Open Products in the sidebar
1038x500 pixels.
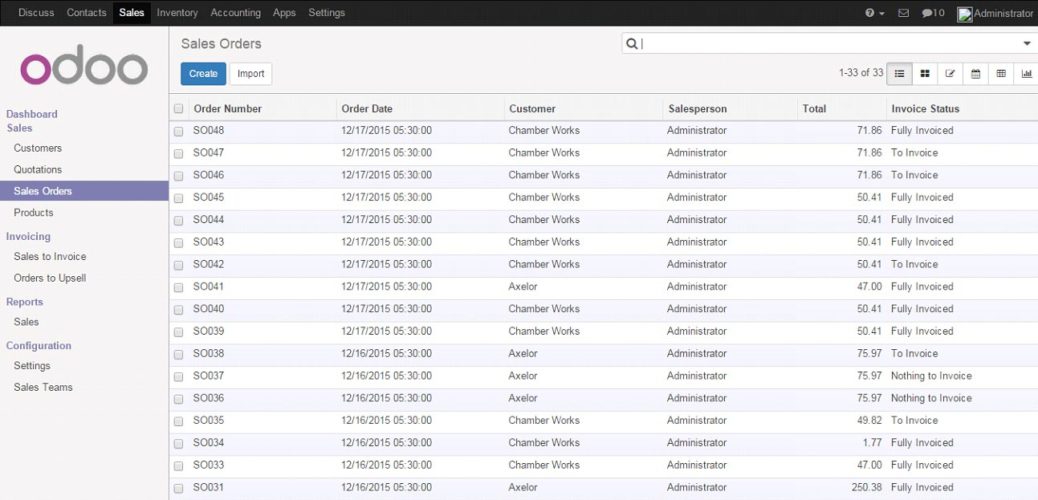[33, 213]
